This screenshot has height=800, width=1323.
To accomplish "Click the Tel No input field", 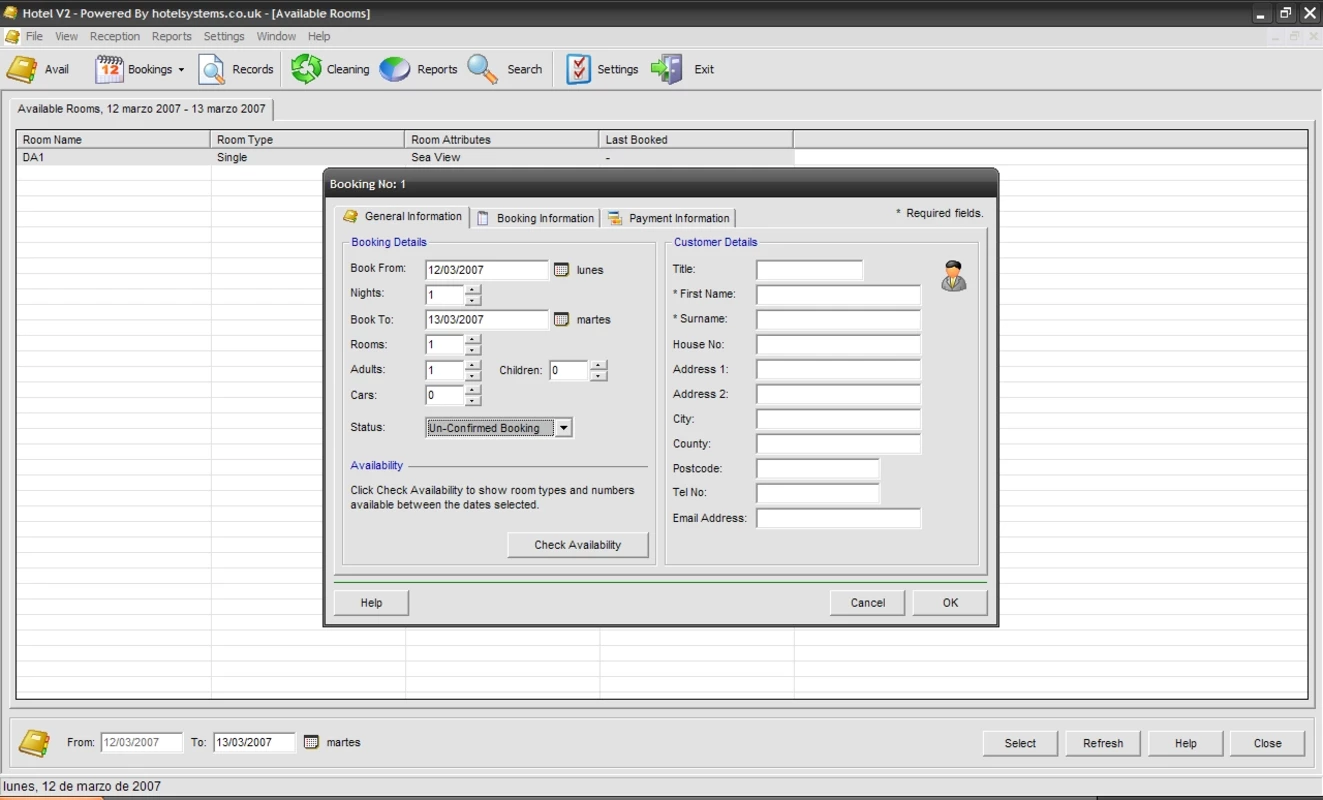I will (x=818, y=494).
